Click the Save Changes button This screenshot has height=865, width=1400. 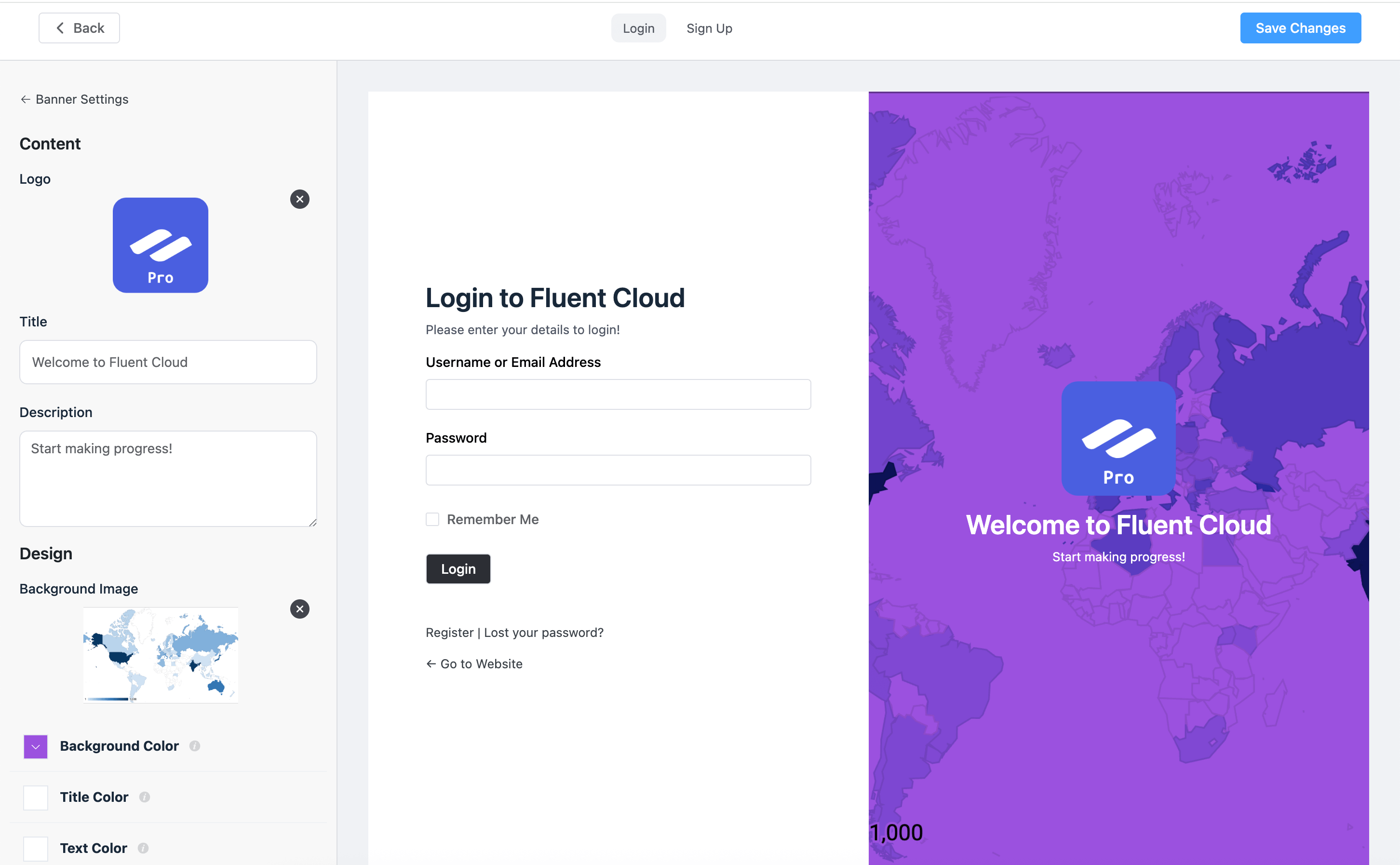[x=1300, y=28]
